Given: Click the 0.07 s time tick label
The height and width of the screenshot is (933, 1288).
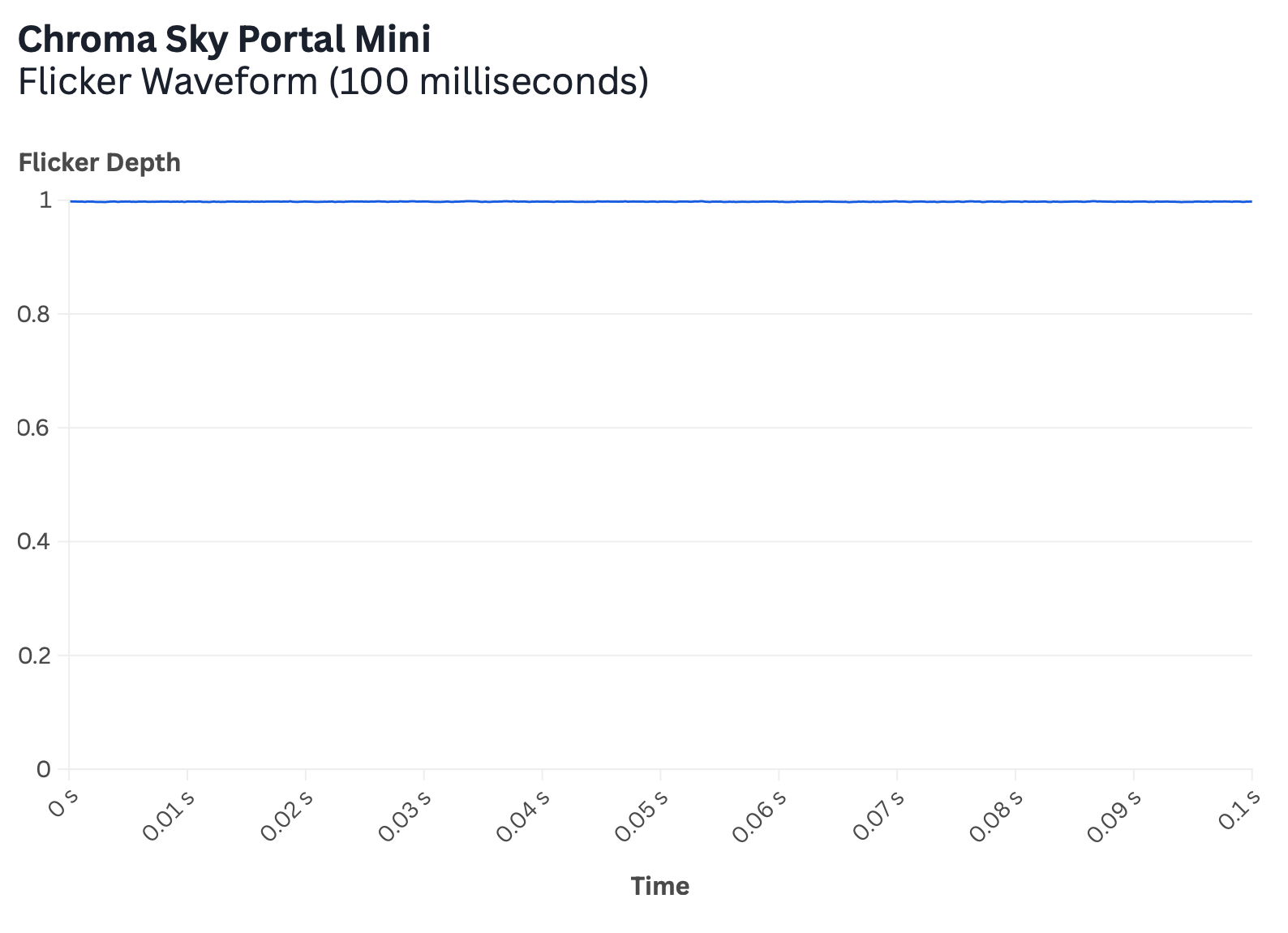Looking at the screenshot, I should (878, 815).
